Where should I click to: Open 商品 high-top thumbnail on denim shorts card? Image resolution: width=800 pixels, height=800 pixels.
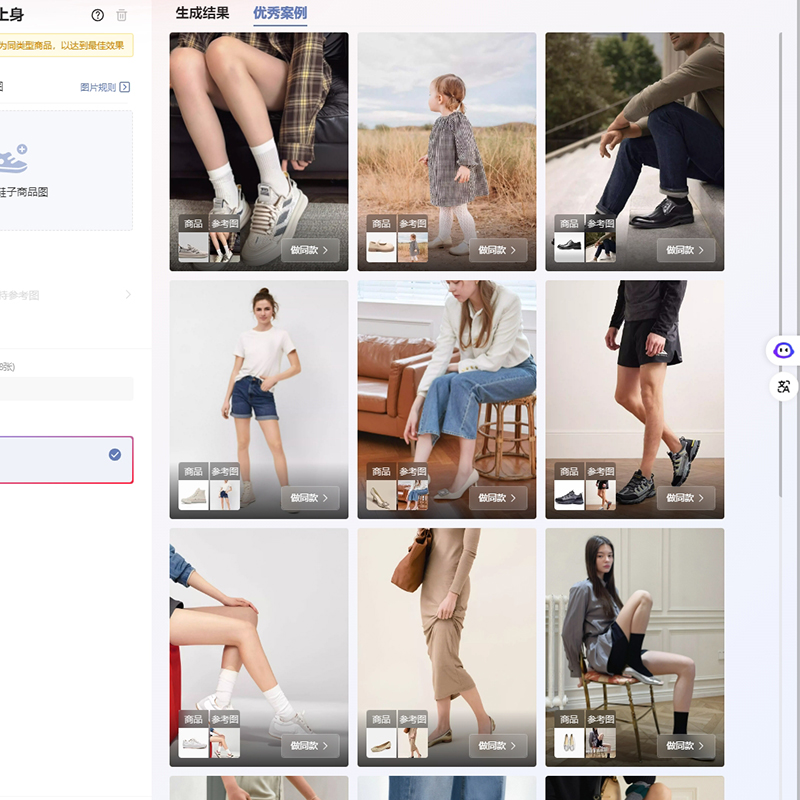(193, 495)
